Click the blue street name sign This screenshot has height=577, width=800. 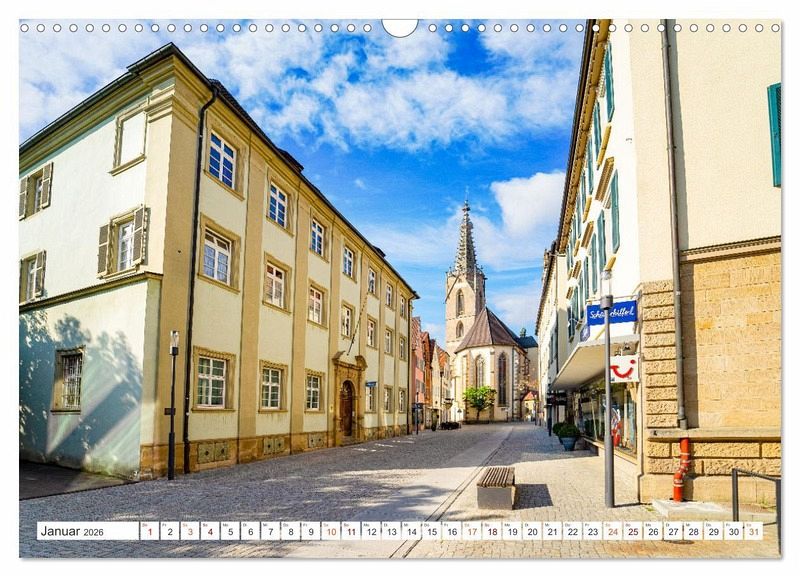tap(612, 313)
